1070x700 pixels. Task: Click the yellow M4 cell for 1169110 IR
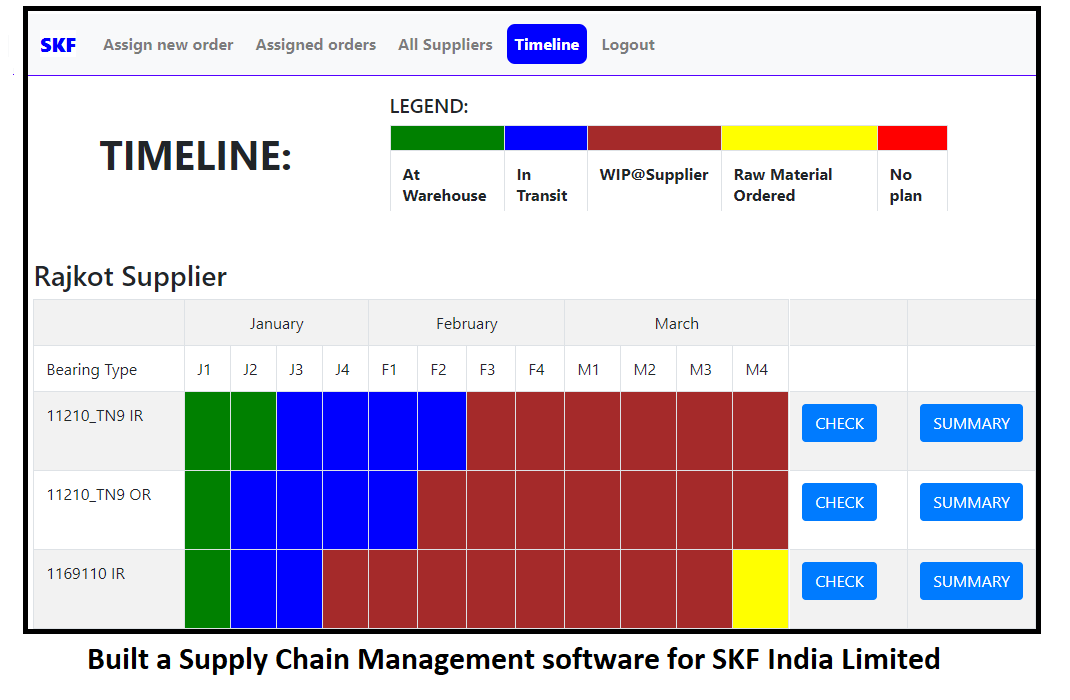pyautogui.click(x=760, y=589)
